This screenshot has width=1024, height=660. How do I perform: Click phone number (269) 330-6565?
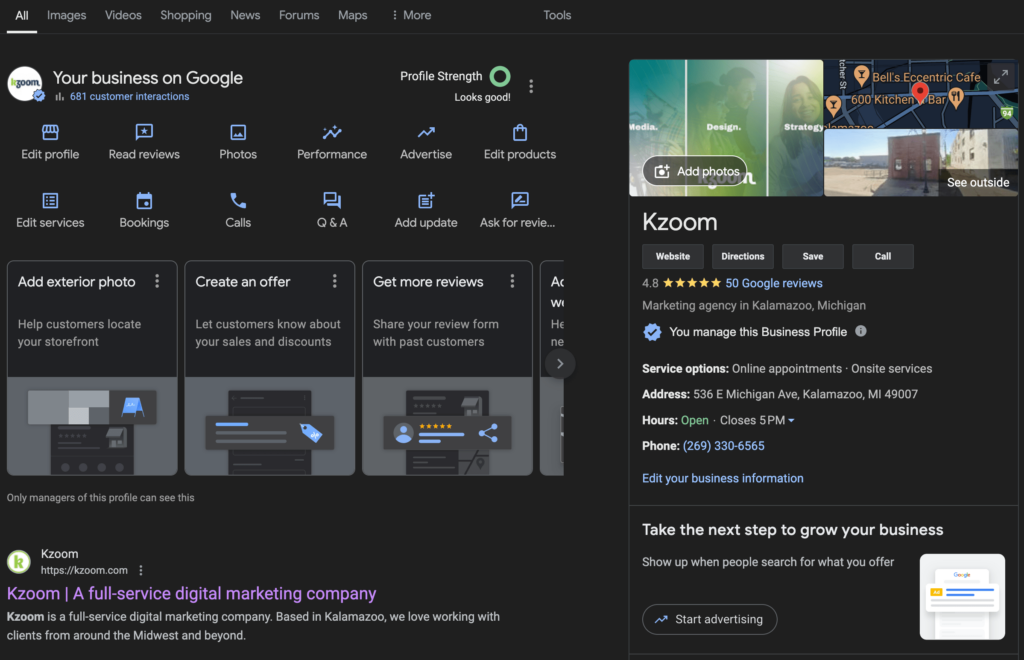pyautogui.click(x=723, y=446)
